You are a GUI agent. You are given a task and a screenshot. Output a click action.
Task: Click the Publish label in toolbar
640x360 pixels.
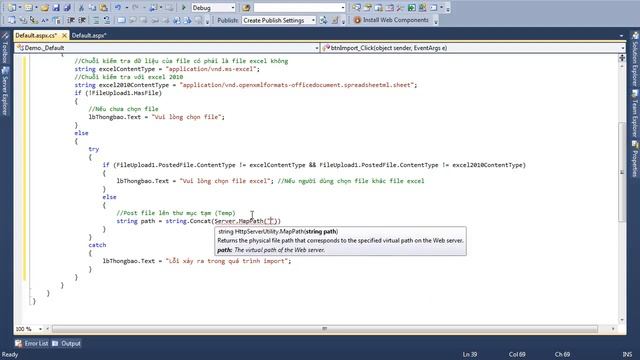227,20
